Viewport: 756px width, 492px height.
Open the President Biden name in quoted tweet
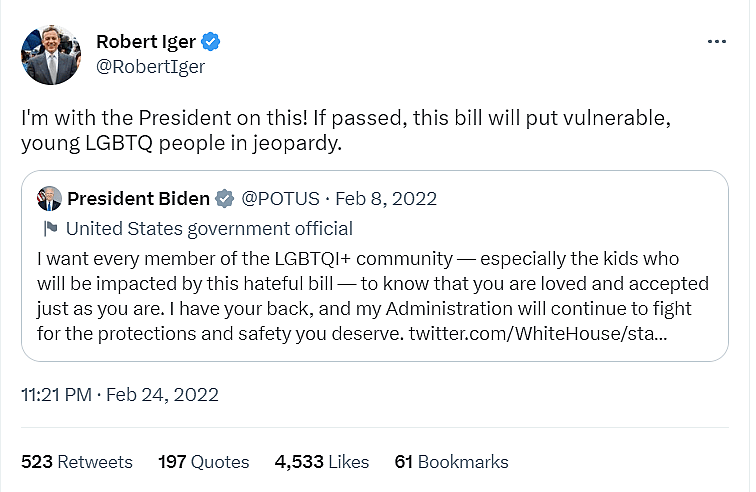click(x=138, y=198)
